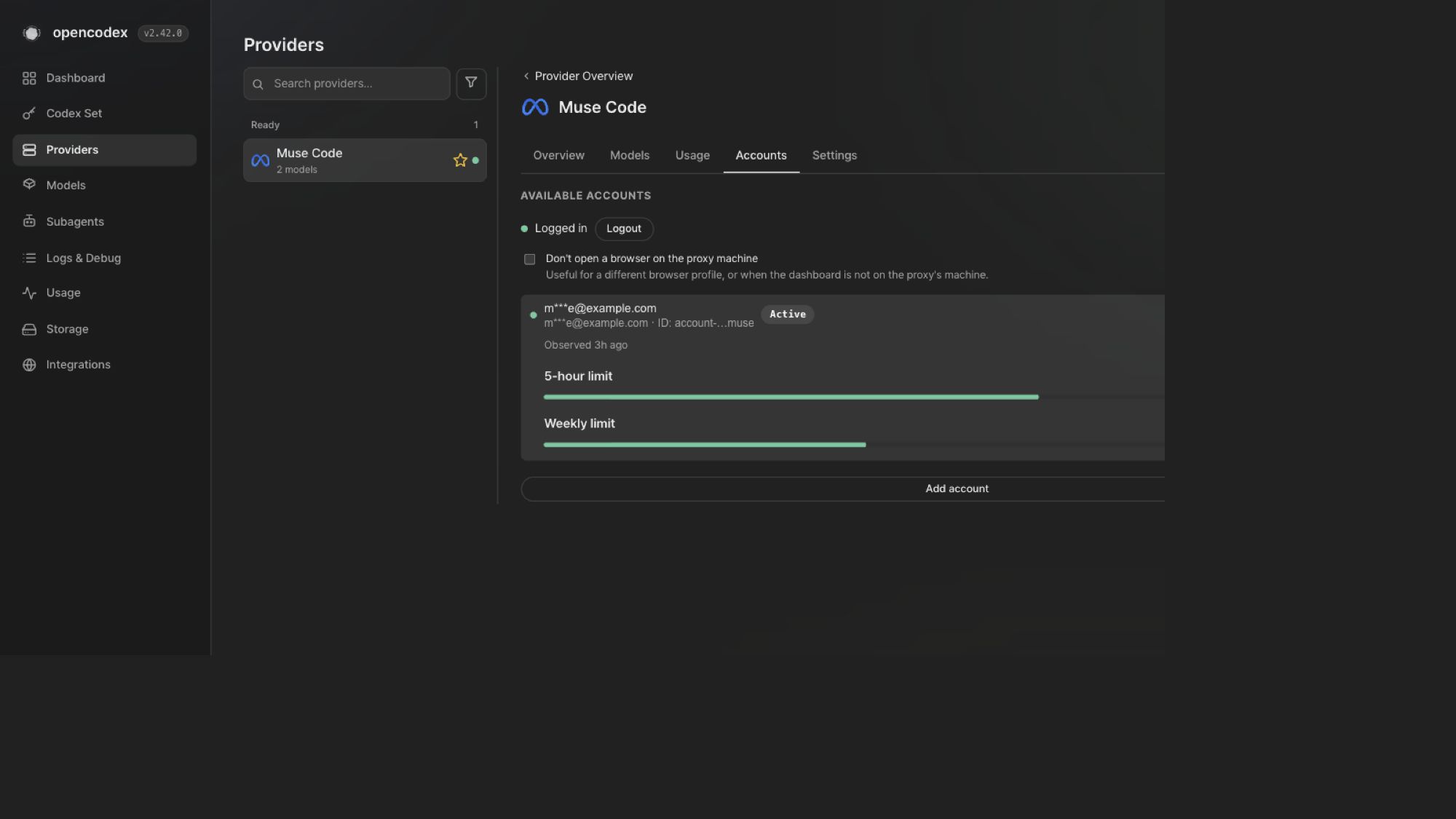Click the 5-hour limit progress bar
Viewport: 1456px width, 819px height.
pyautogui.click(x=854, y=397)
